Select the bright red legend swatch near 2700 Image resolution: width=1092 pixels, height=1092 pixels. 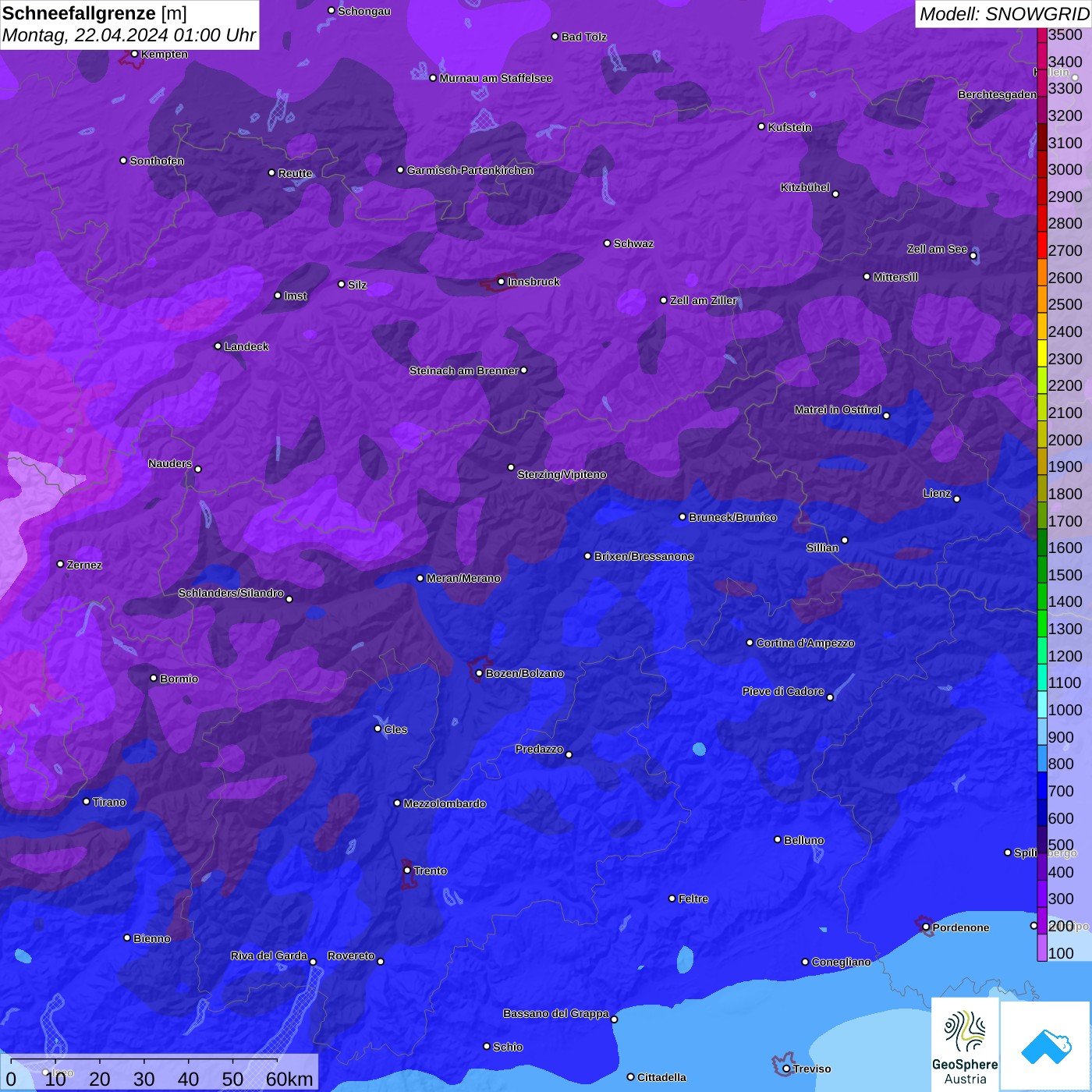click(1042, 245)
